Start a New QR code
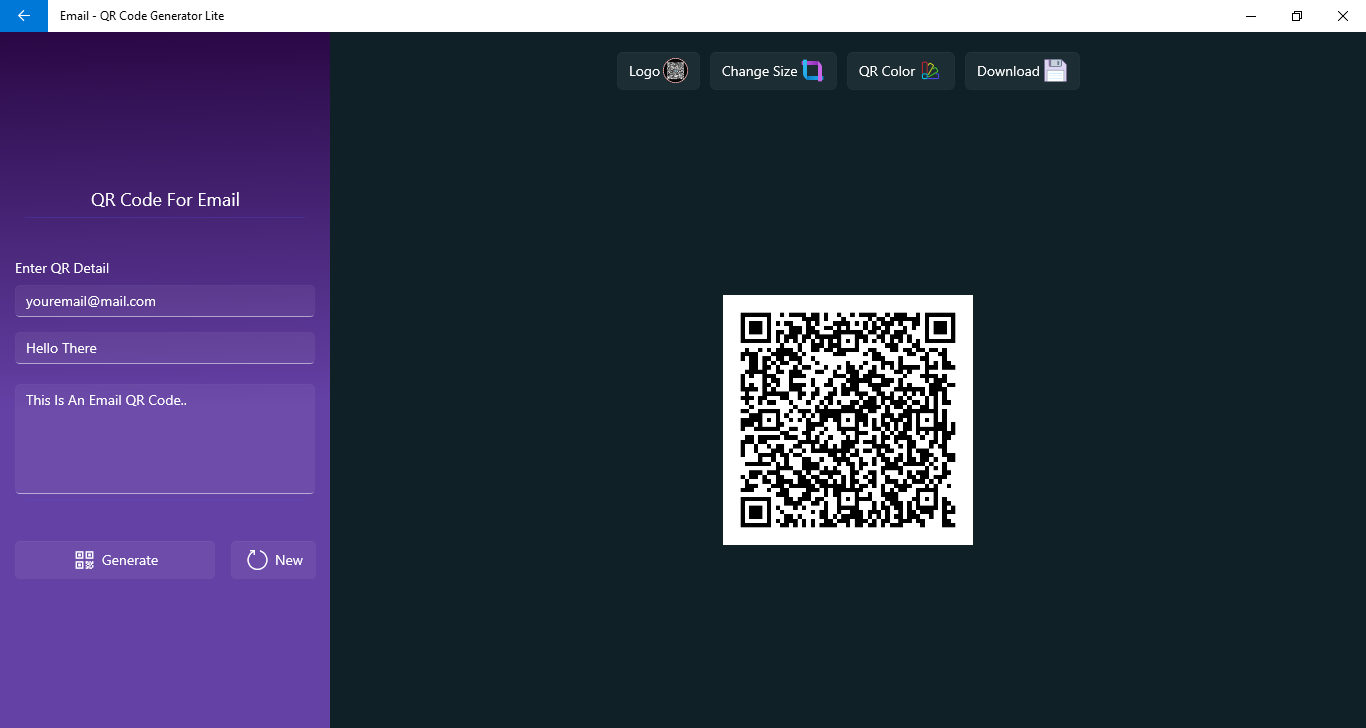 (x=273, y=560)
